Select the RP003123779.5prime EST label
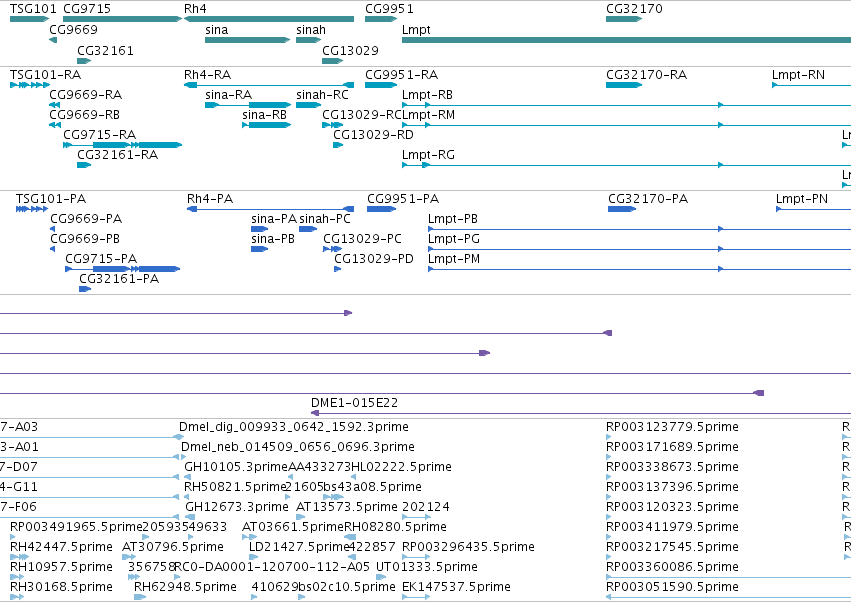 (672, 427)
